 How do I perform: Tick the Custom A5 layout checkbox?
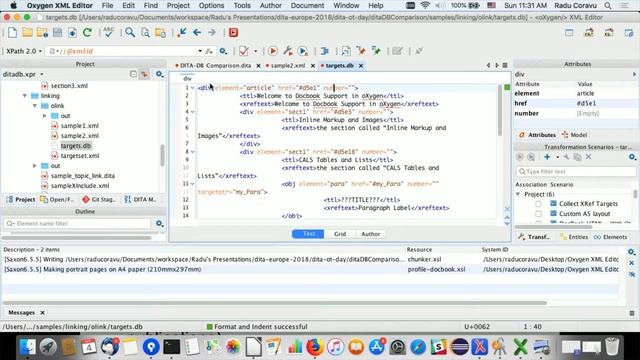[538, 214]
